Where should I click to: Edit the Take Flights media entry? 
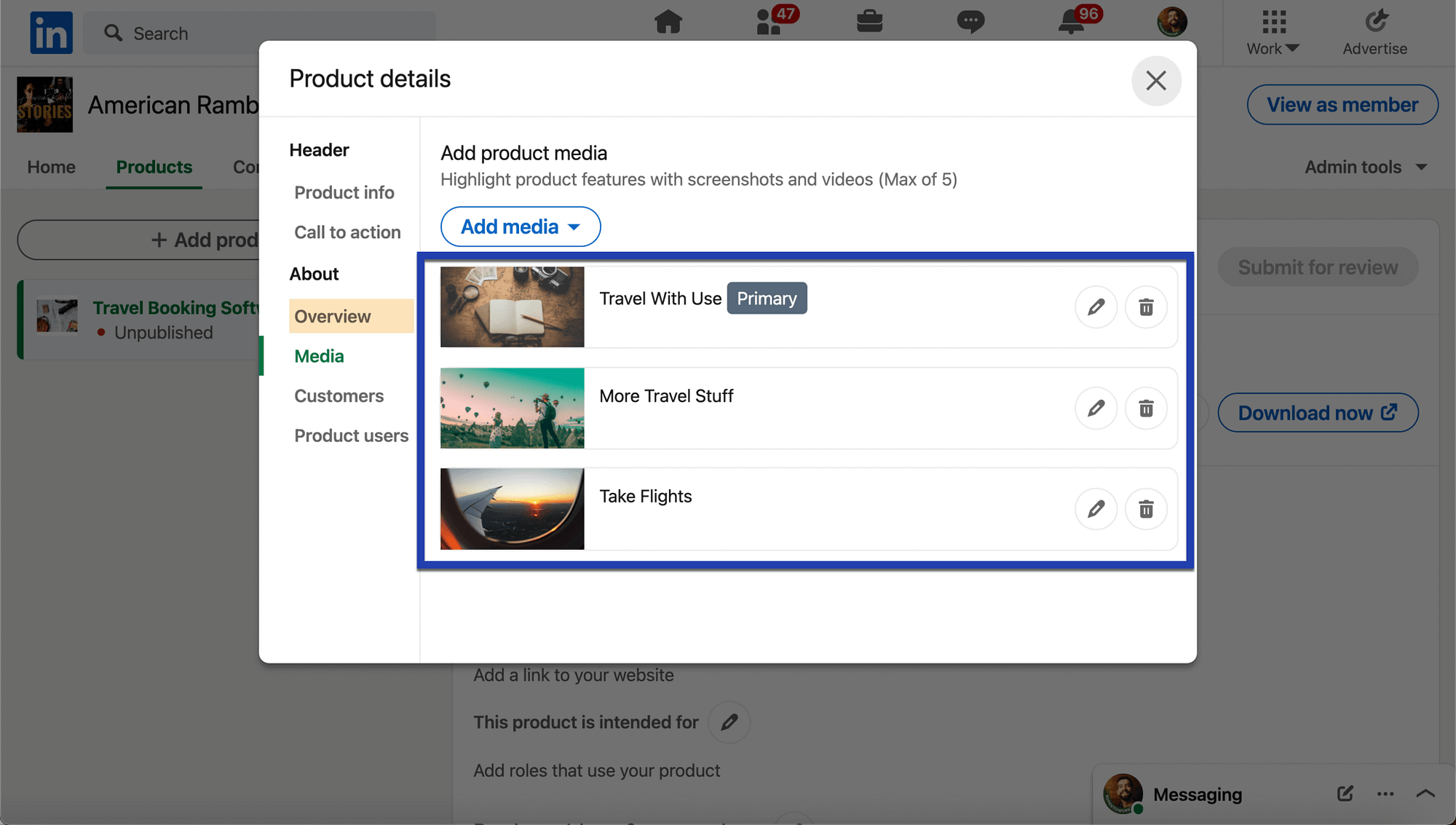(1096, 509)
